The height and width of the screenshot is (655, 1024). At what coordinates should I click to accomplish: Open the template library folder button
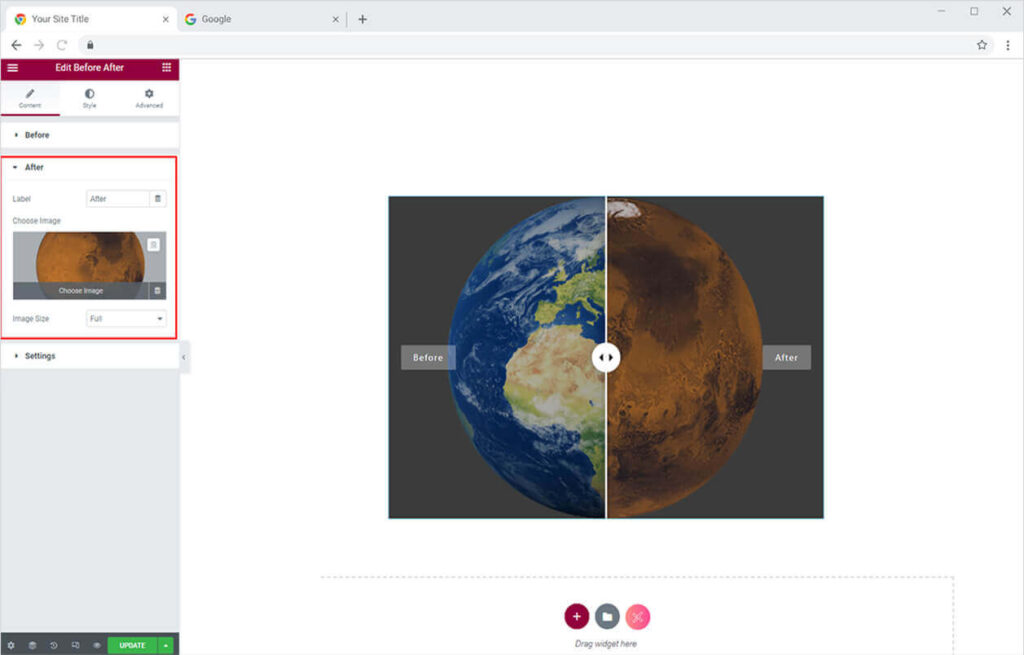coord(607,617)
